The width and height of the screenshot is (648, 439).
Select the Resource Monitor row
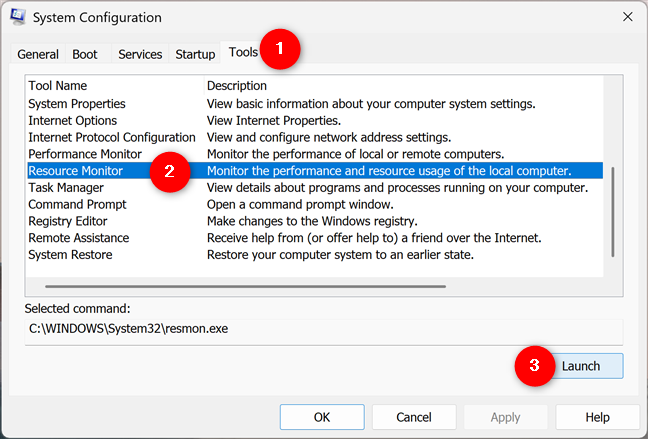coord(315,171)
